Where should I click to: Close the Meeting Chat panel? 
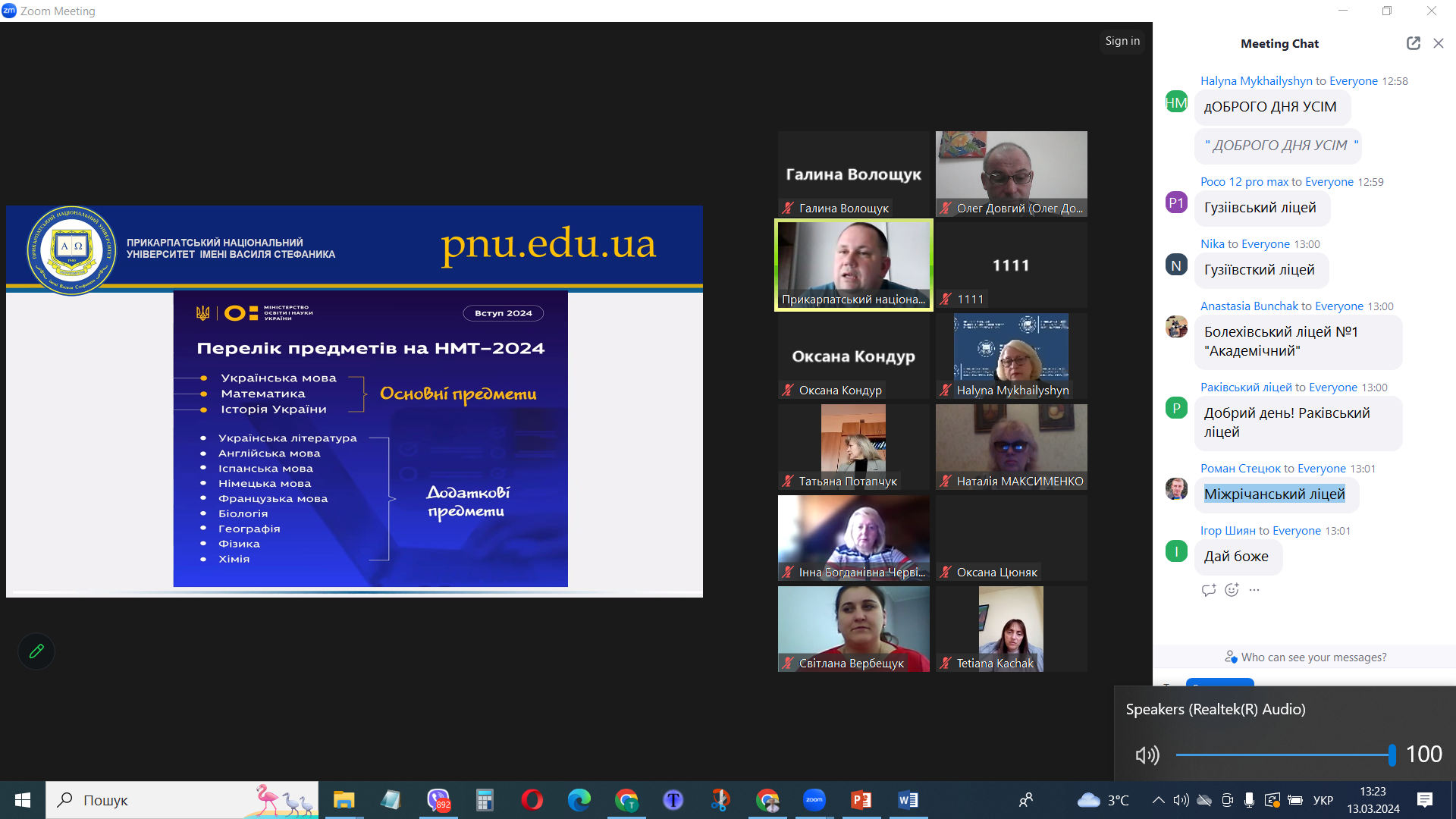coord(1439,43)
